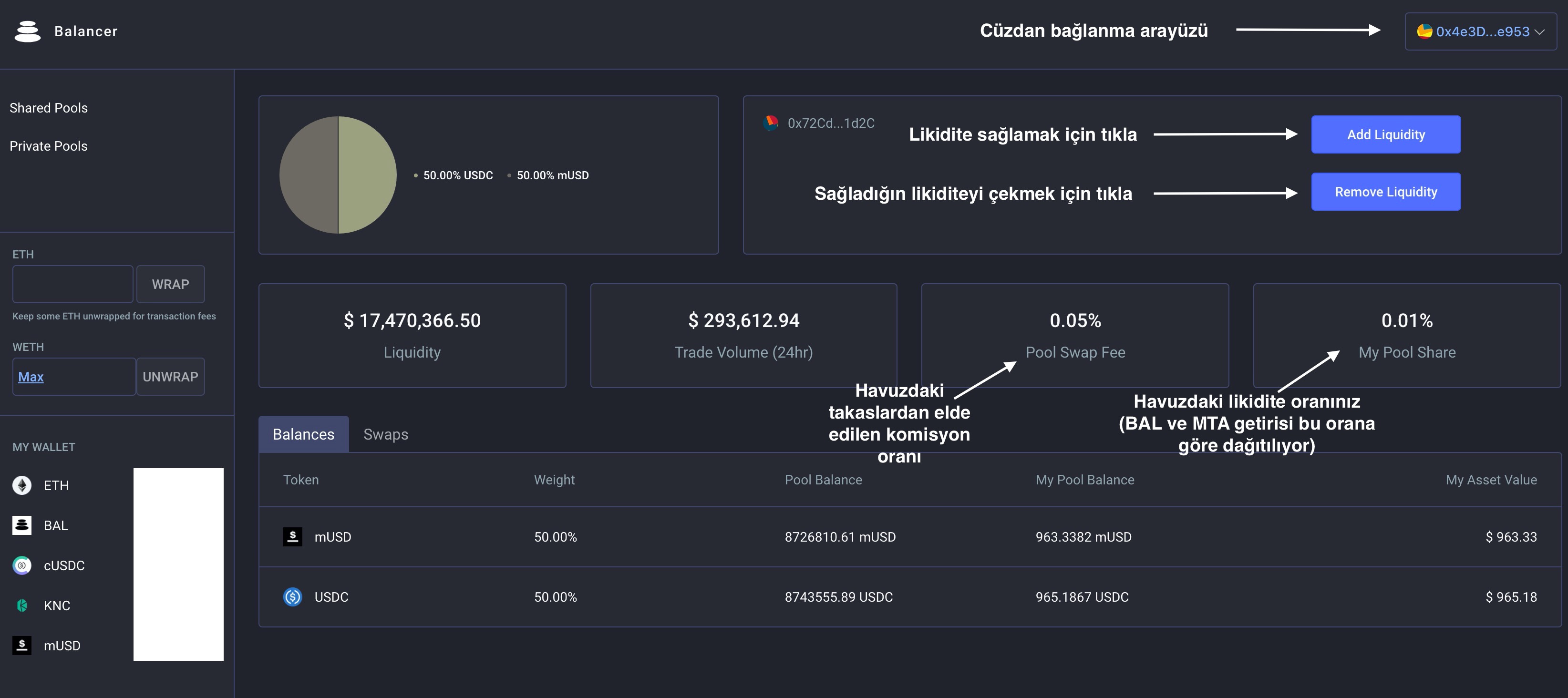Click the 965.1867 USDC balance cell
The height and width of the screenshot is (698, 1568).
coord(1082,596)
